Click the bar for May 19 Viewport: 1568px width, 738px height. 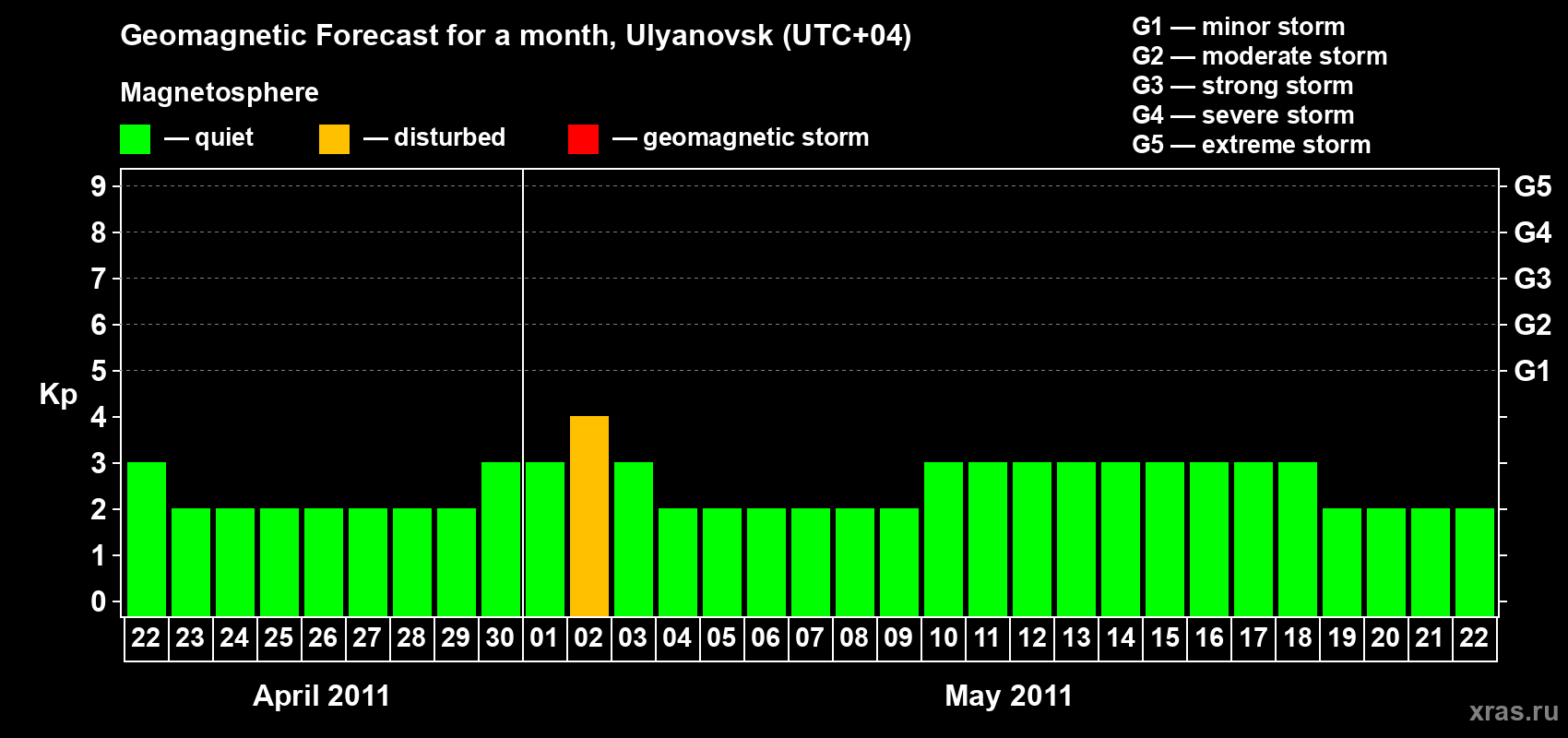click(1342, 562)
